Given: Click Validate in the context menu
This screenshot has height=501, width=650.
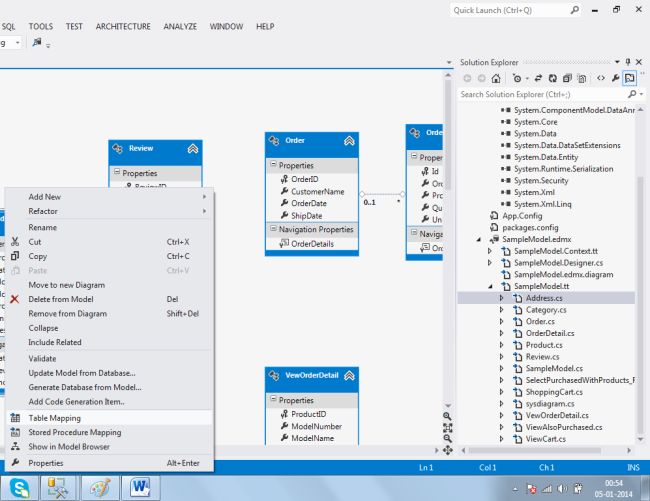Looking at the screenshot, I should (109, 359).
